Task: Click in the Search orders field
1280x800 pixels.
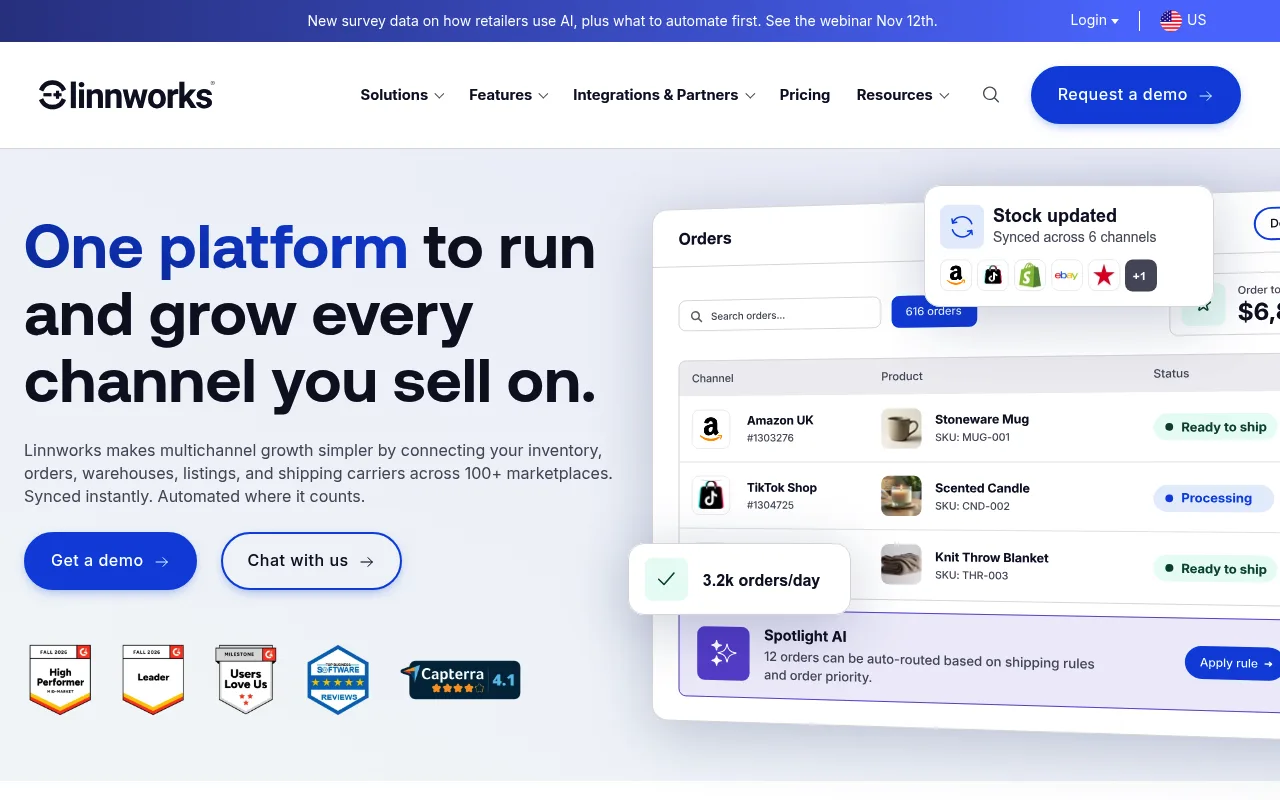Action: pos(780,314)
